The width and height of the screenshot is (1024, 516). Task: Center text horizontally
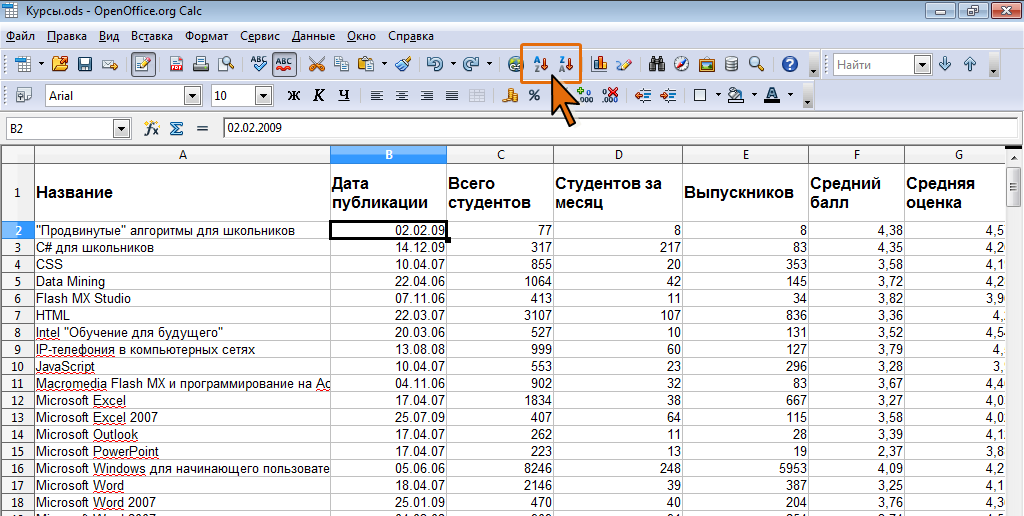[402, 95]
